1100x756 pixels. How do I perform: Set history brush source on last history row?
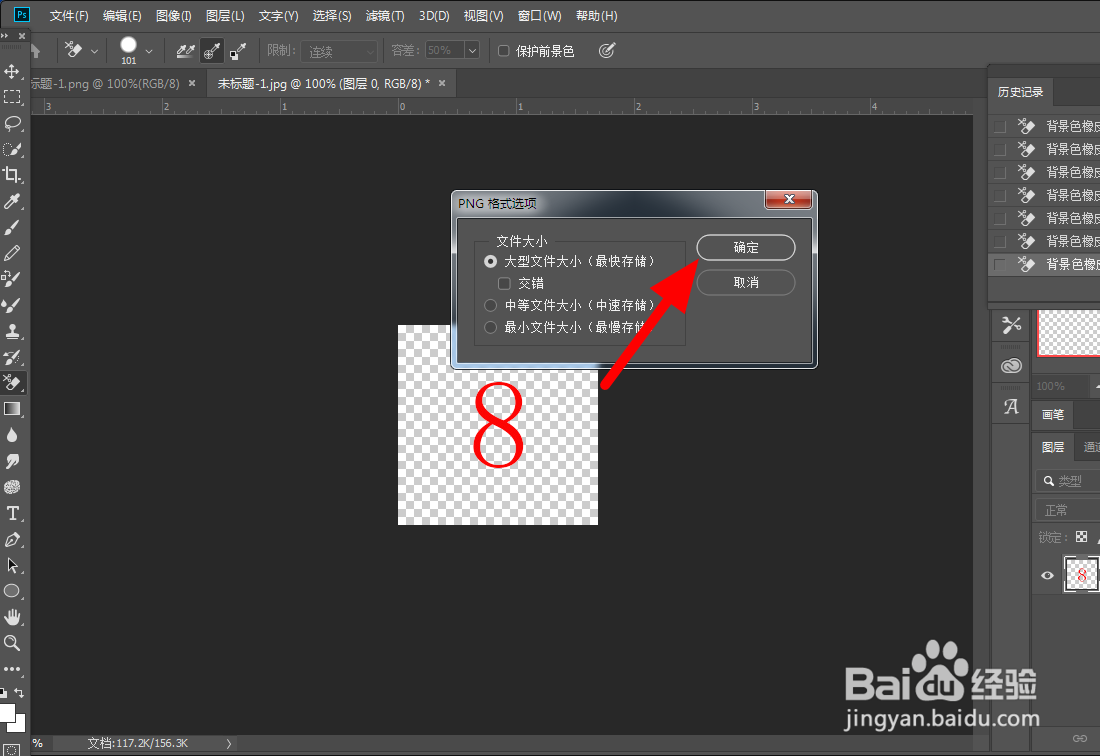1000,264
